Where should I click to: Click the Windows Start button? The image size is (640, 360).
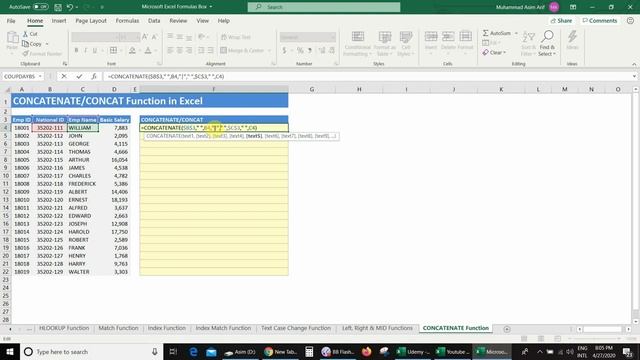click(x=10, y=351)
